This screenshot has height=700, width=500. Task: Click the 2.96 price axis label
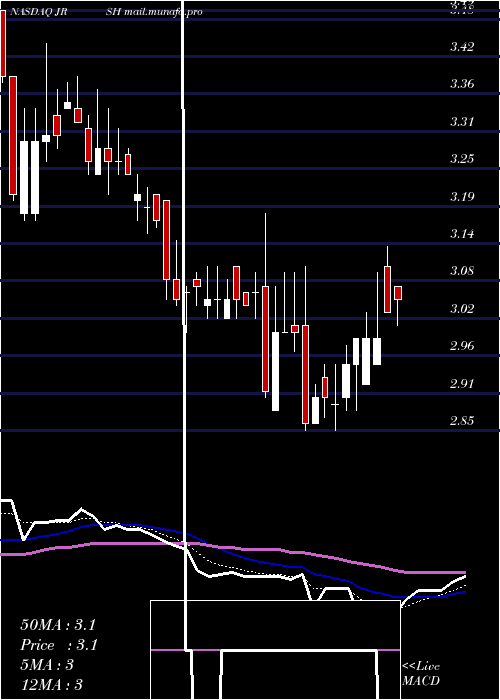[462, 346]
